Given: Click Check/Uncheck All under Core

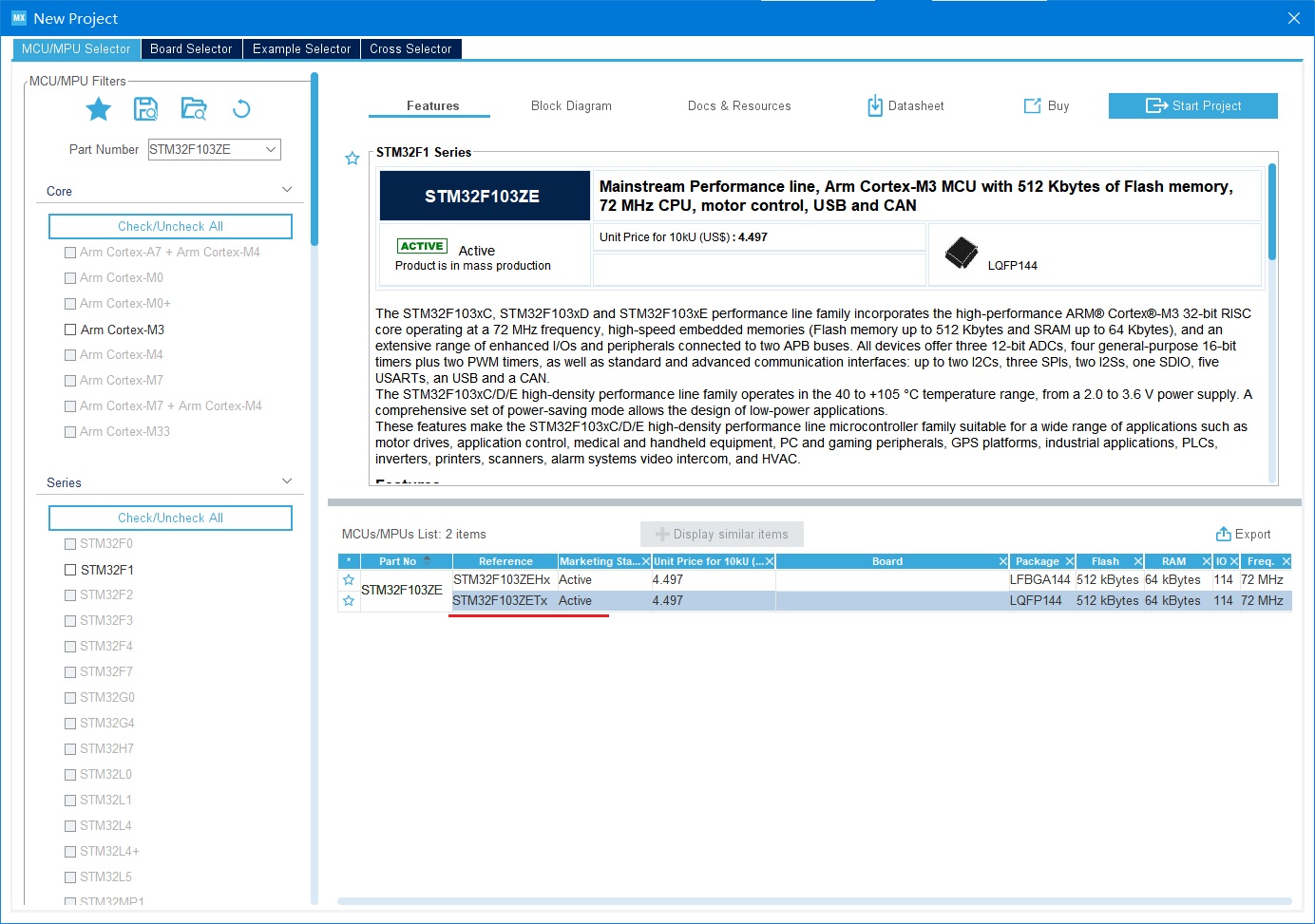Looking at the screenshot, I should coord(170,226).
